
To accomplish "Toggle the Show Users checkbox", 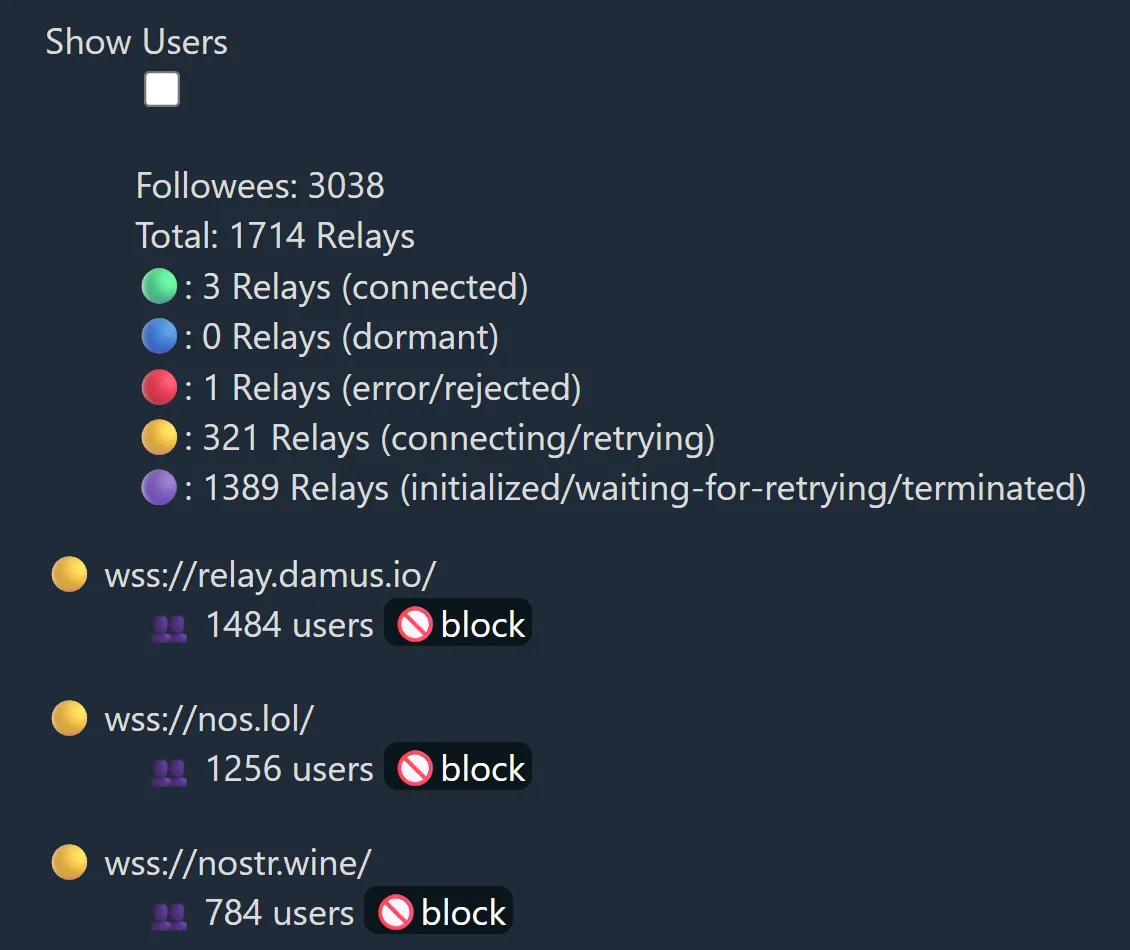I will 162,90.
